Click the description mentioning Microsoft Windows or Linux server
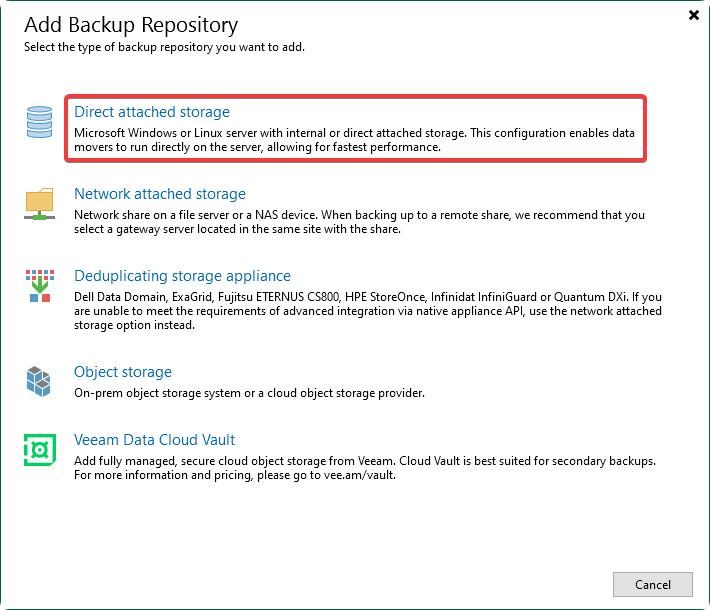 tap(355, 140)
